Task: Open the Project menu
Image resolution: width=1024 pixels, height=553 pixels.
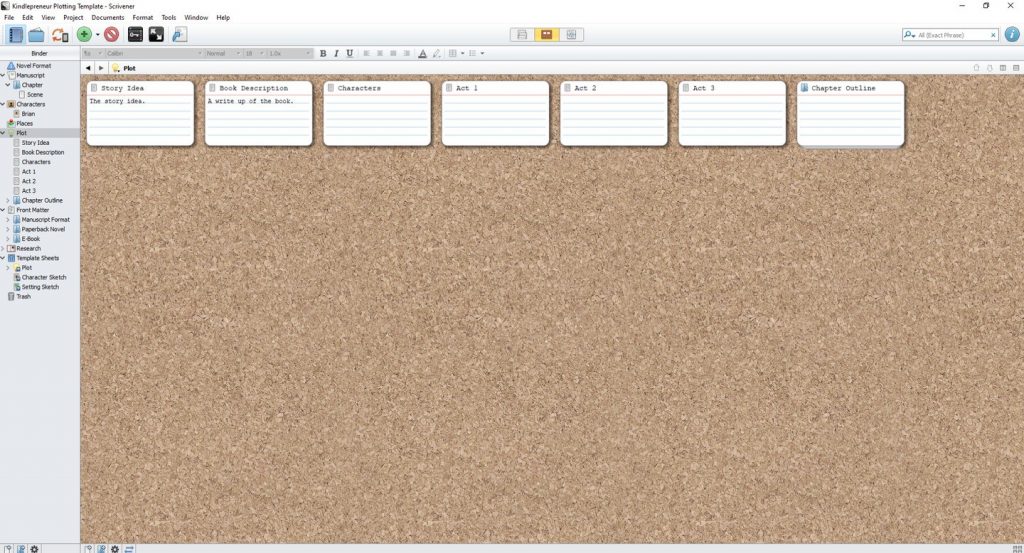Action: pos(73,18)
